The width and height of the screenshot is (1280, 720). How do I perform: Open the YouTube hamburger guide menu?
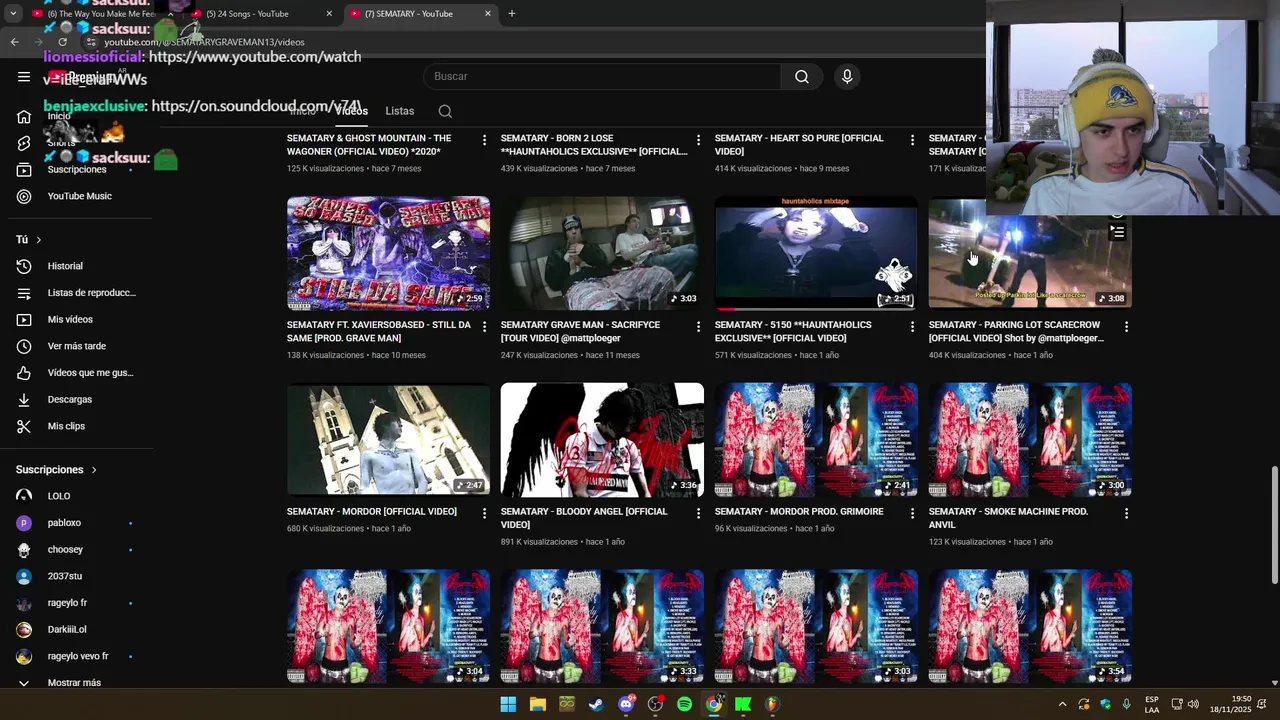[24, 77]
